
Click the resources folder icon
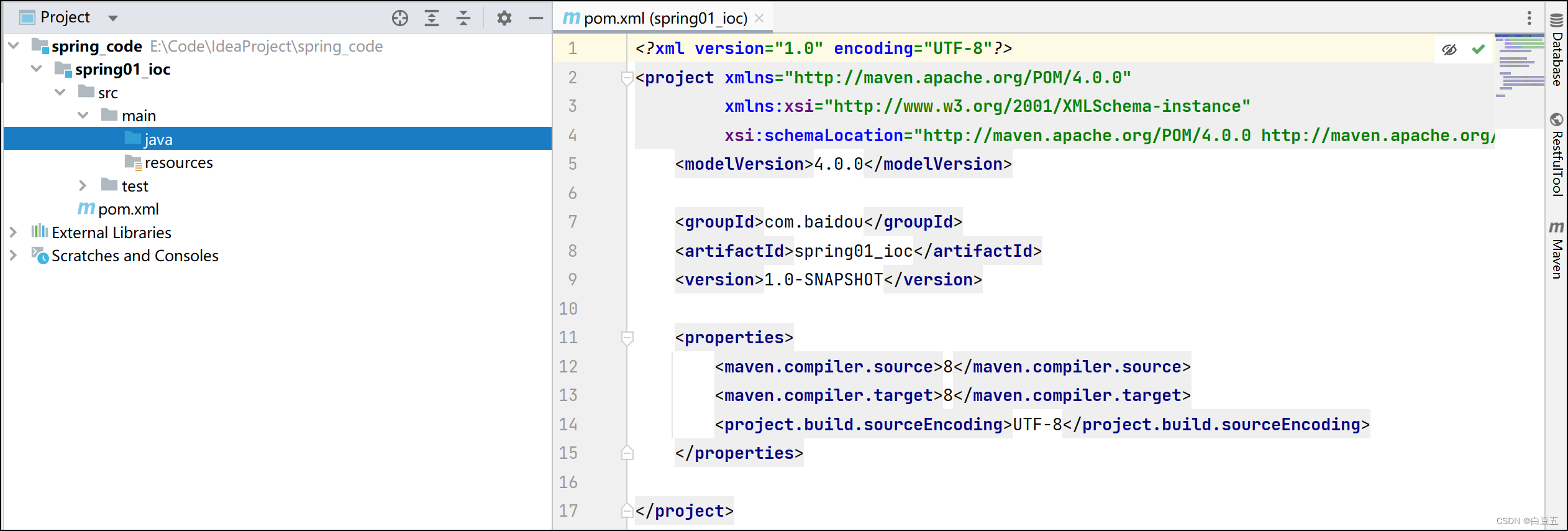tap(134, 162)
